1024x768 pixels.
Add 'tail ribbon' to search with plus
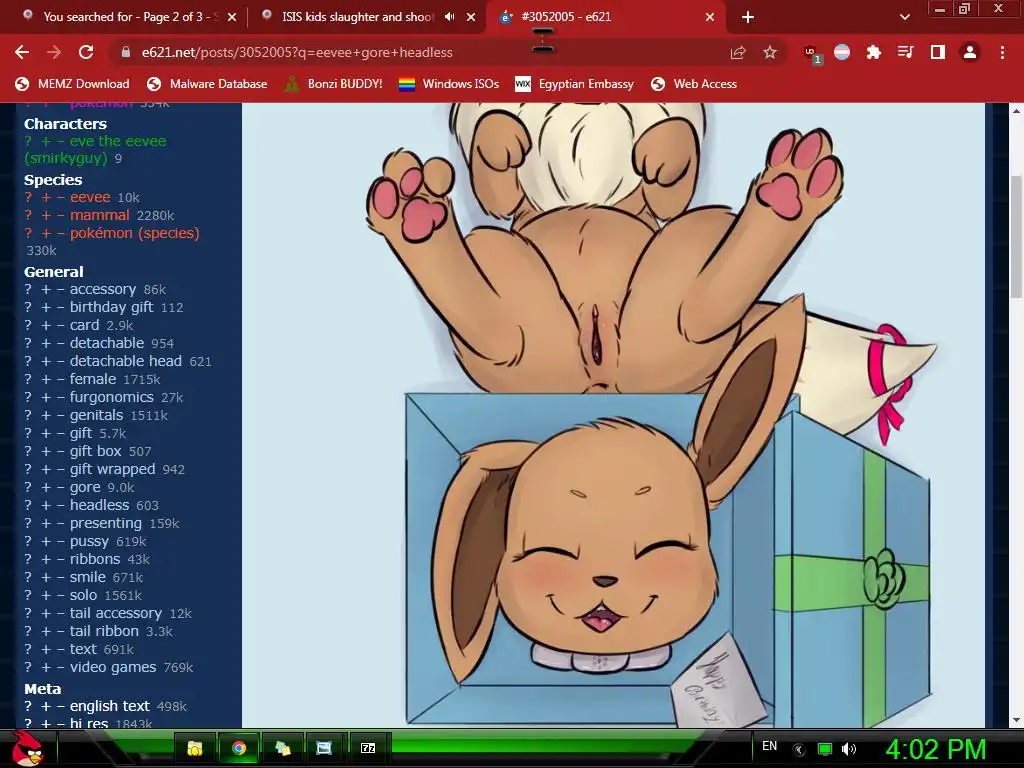click(x=46, y=631)
